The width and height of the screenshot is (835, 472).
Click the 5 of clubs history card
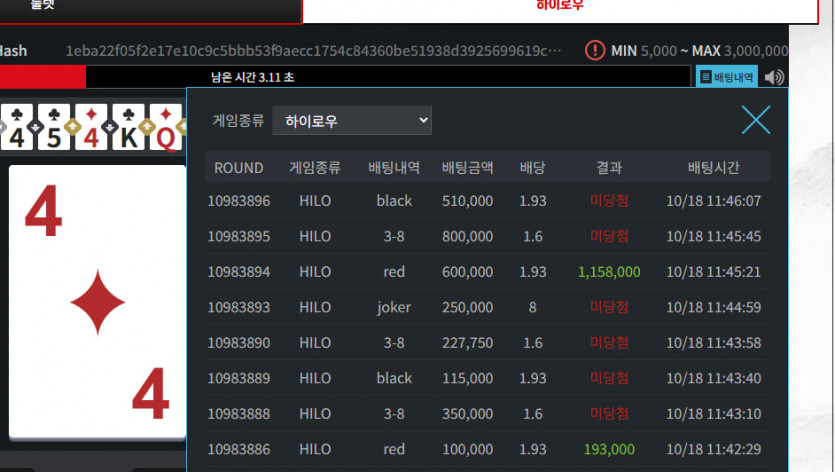[x=54, y=127]
